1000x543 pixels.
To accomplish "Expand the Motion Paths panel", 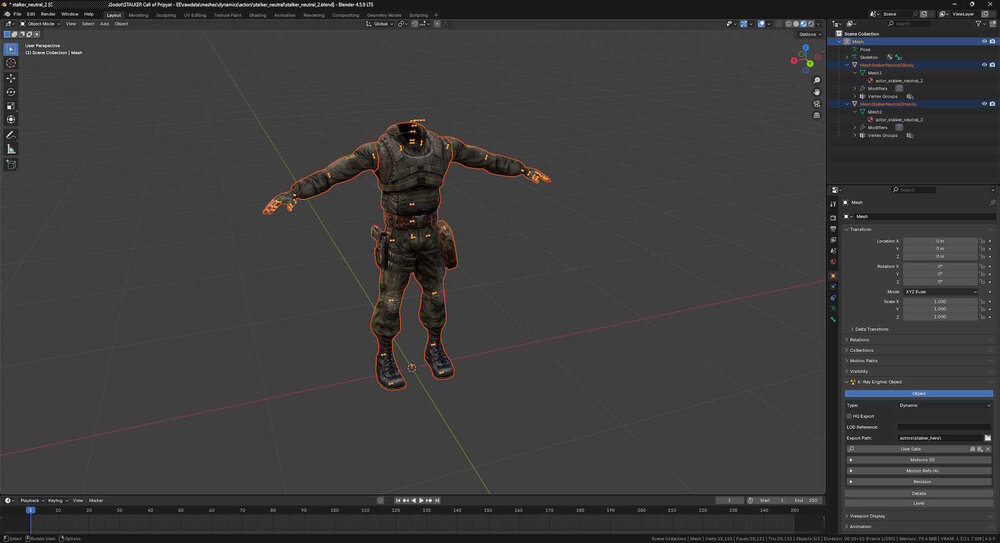I will point(863,361).
